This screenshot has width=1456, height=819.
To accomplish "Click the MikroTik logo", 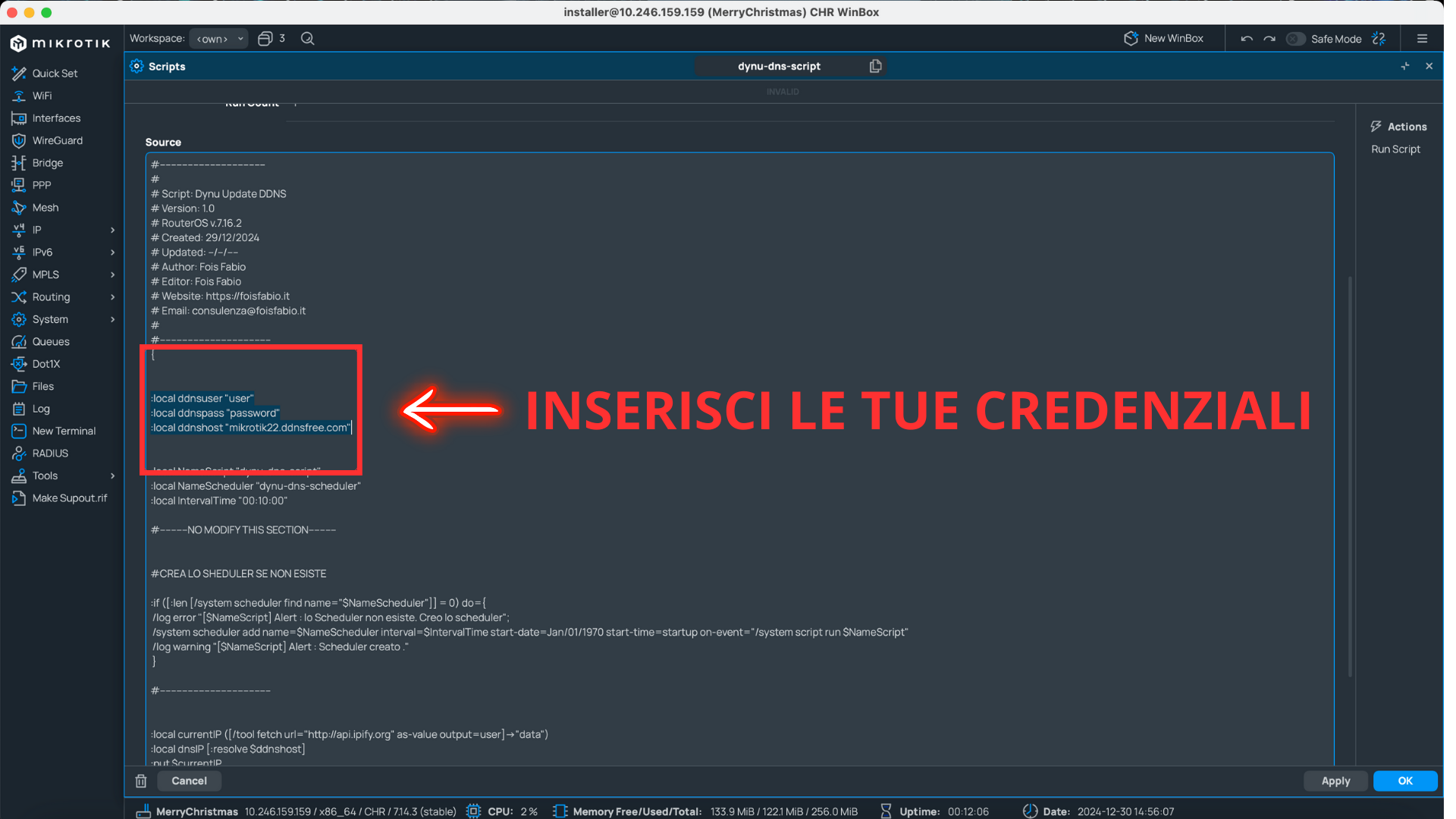I will coord(61,43).
